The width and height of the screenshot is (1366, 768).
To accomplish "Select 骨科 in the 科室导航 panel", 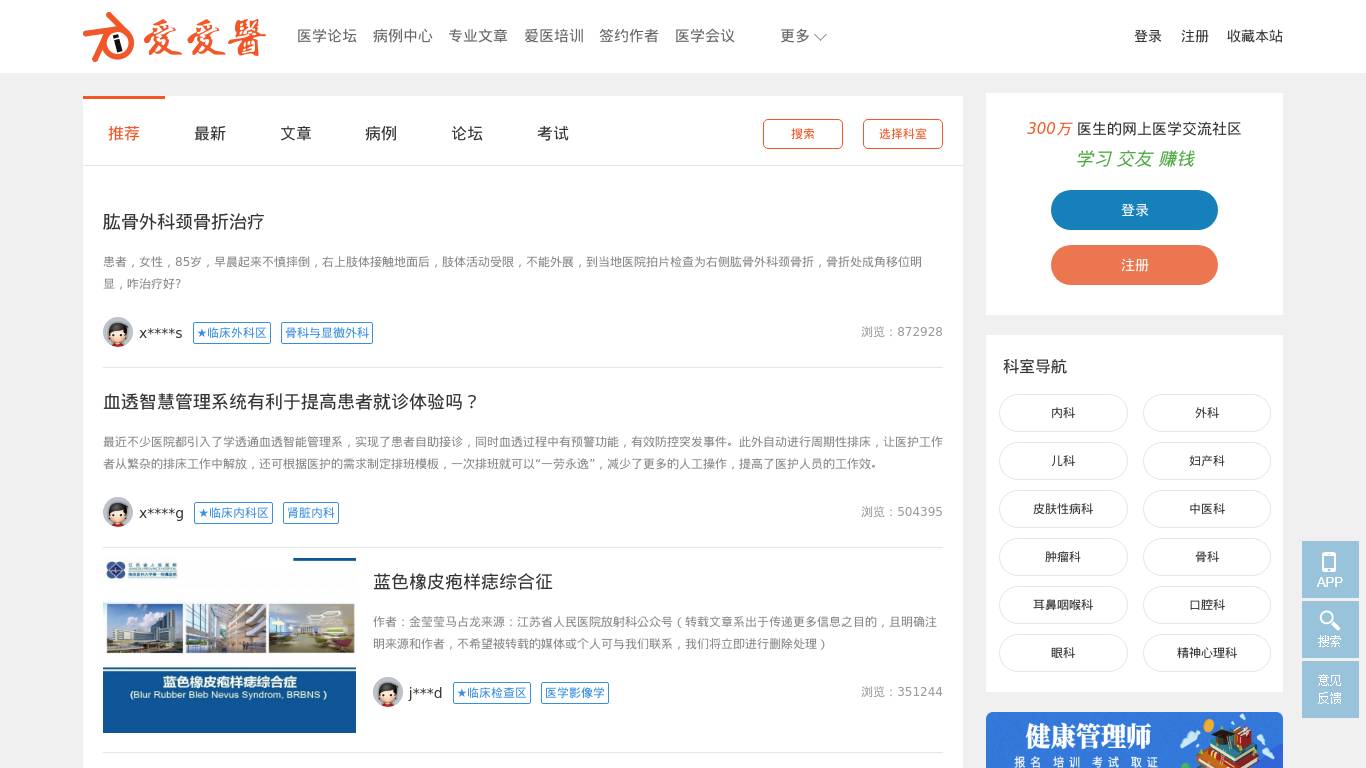I will (1207, 557).
